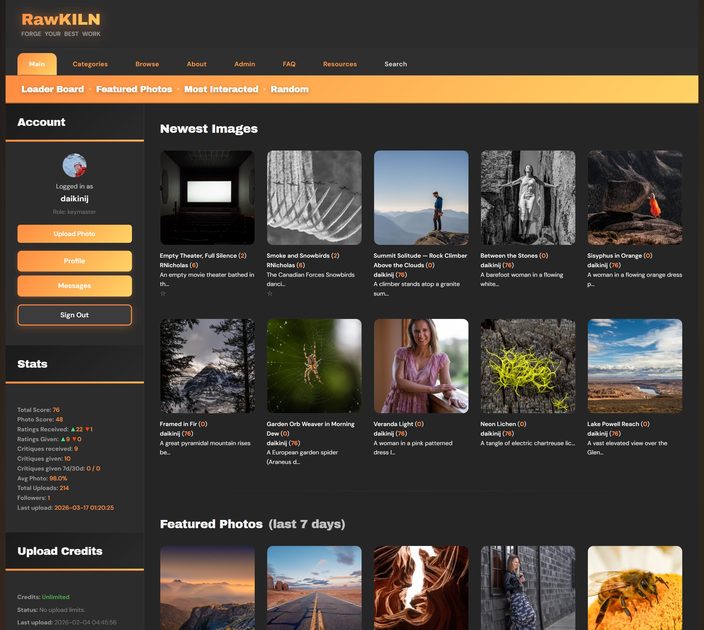The height and width of the screenshot is (630, 704).
Task: Open the Leader Board link
Action: click(x=53, y=89)
